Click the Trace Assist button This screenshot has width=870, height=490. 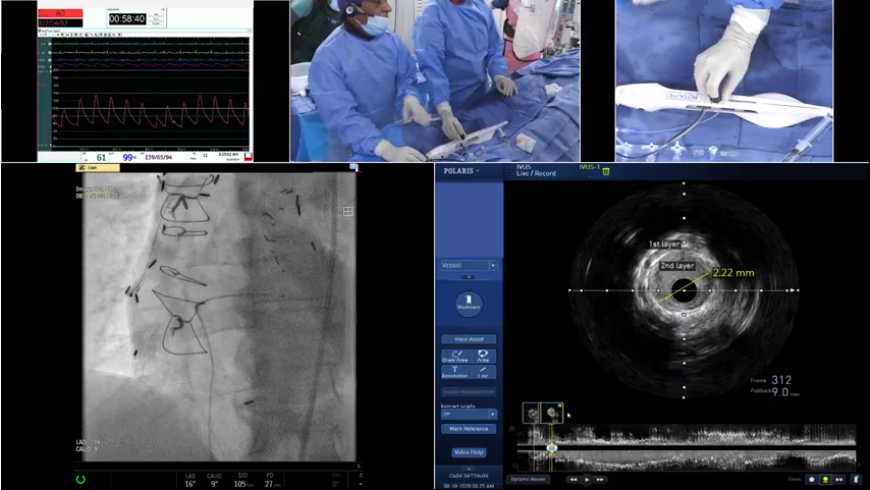click(x=469, y=339)
